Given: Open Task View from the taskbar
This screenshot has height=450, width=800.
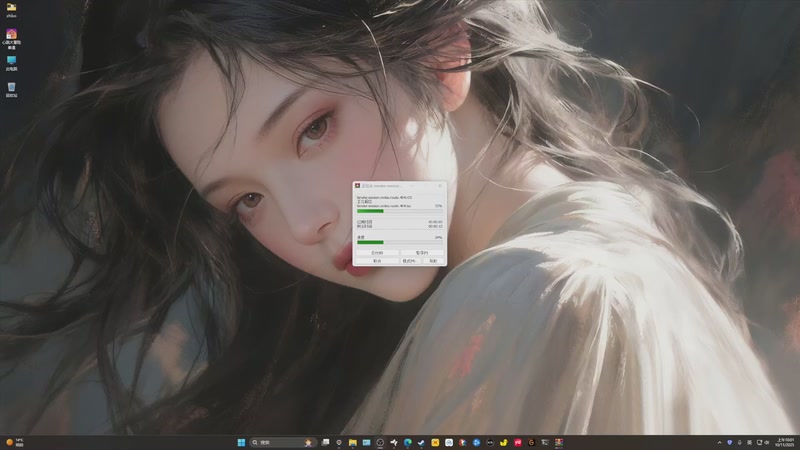Looking at the screenshot, I should (x=325, y=442).
